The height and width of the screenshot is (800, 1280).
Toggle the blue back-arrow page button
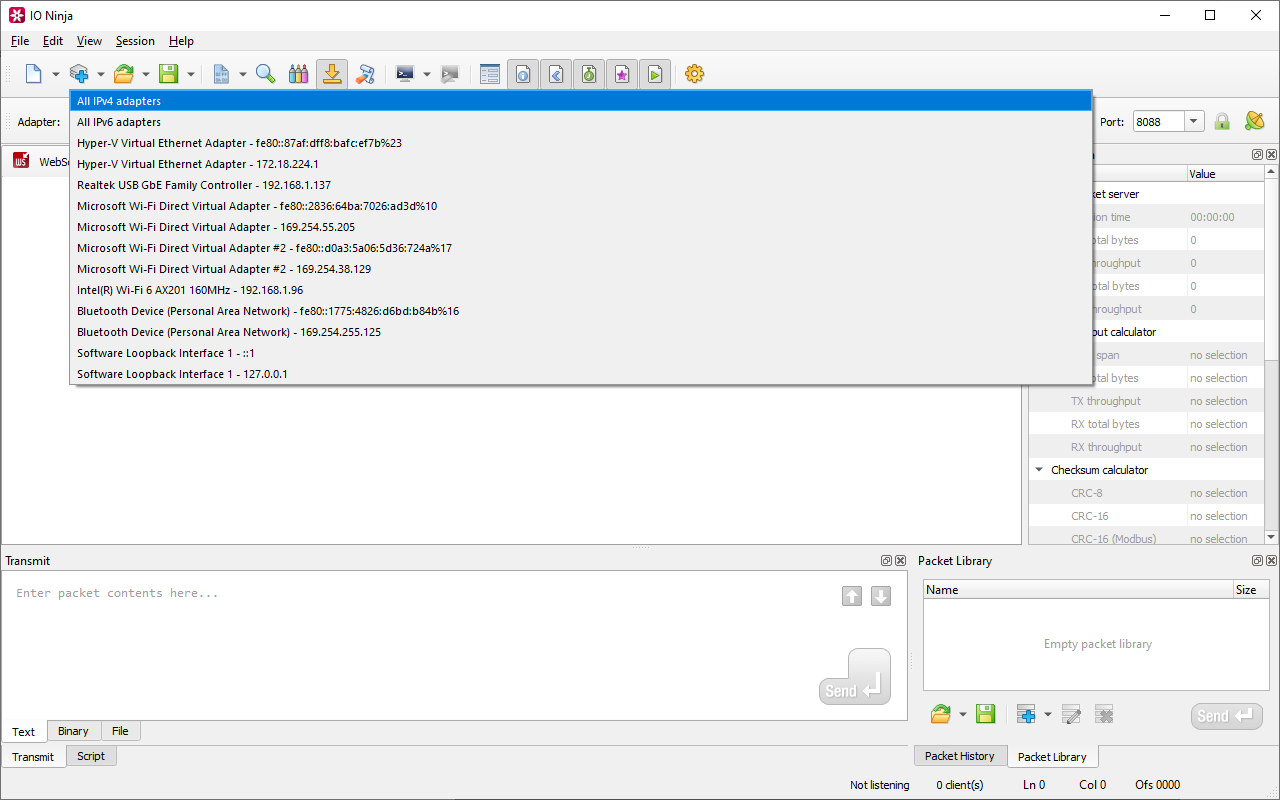[556, 74]
